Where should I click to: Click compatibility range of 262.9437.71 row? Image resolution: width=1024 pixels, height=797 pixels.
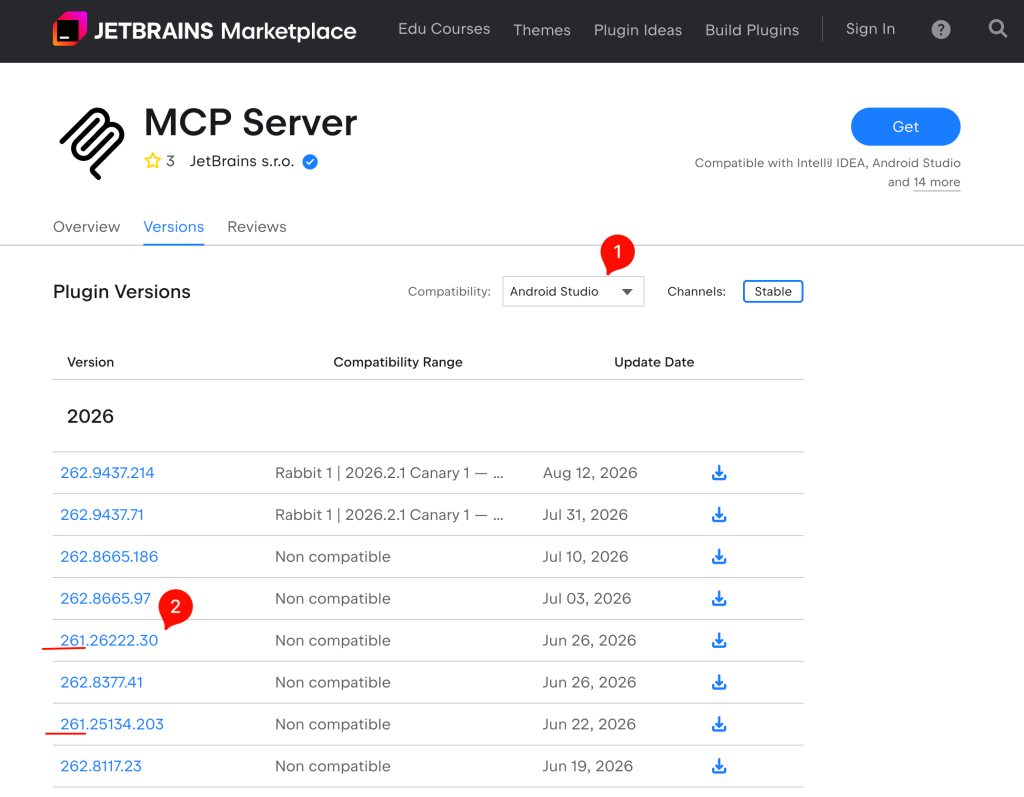pos(389,515)
